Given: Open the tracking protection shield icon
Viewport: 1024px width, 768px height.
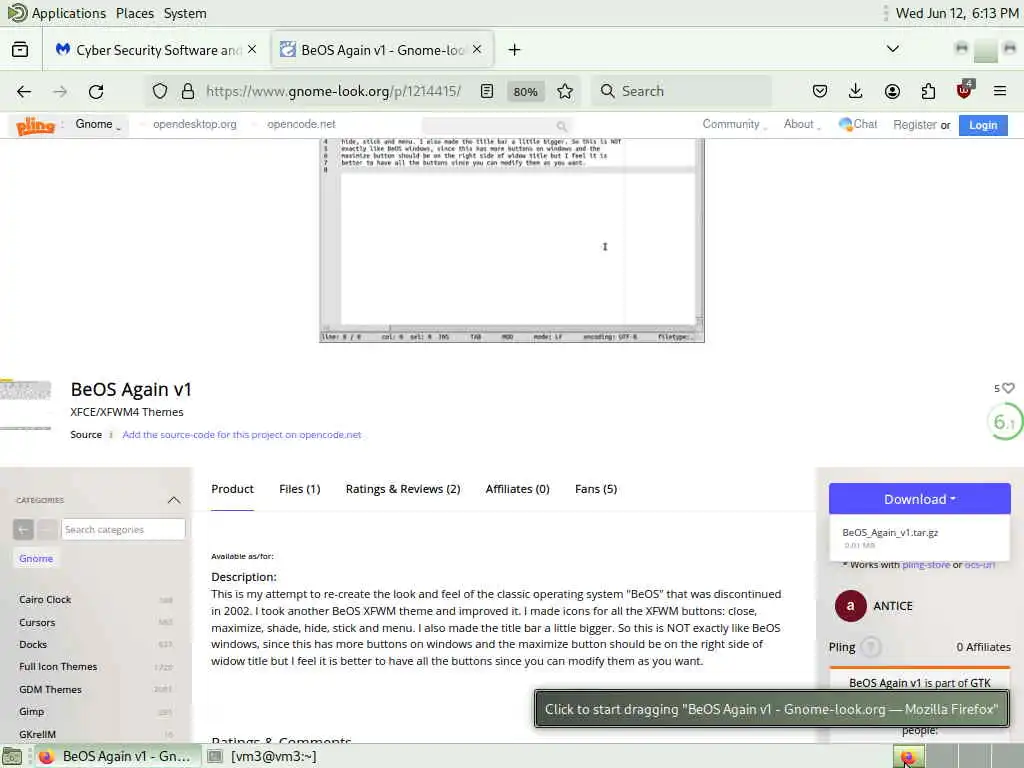Looking at the screenshot, I should [x=159, y=91].
